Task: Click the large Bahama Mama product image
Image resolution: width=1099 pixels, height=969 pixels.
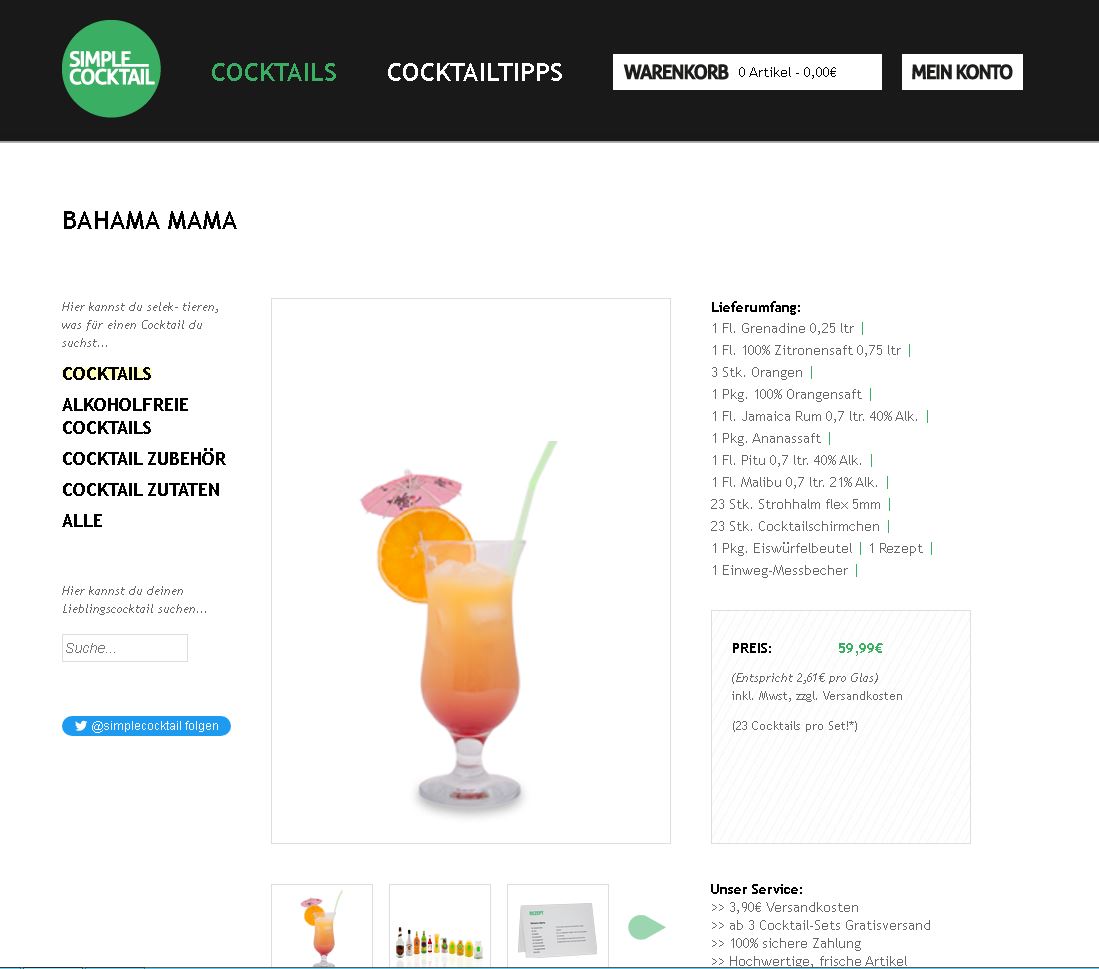Action: [471, 571]
